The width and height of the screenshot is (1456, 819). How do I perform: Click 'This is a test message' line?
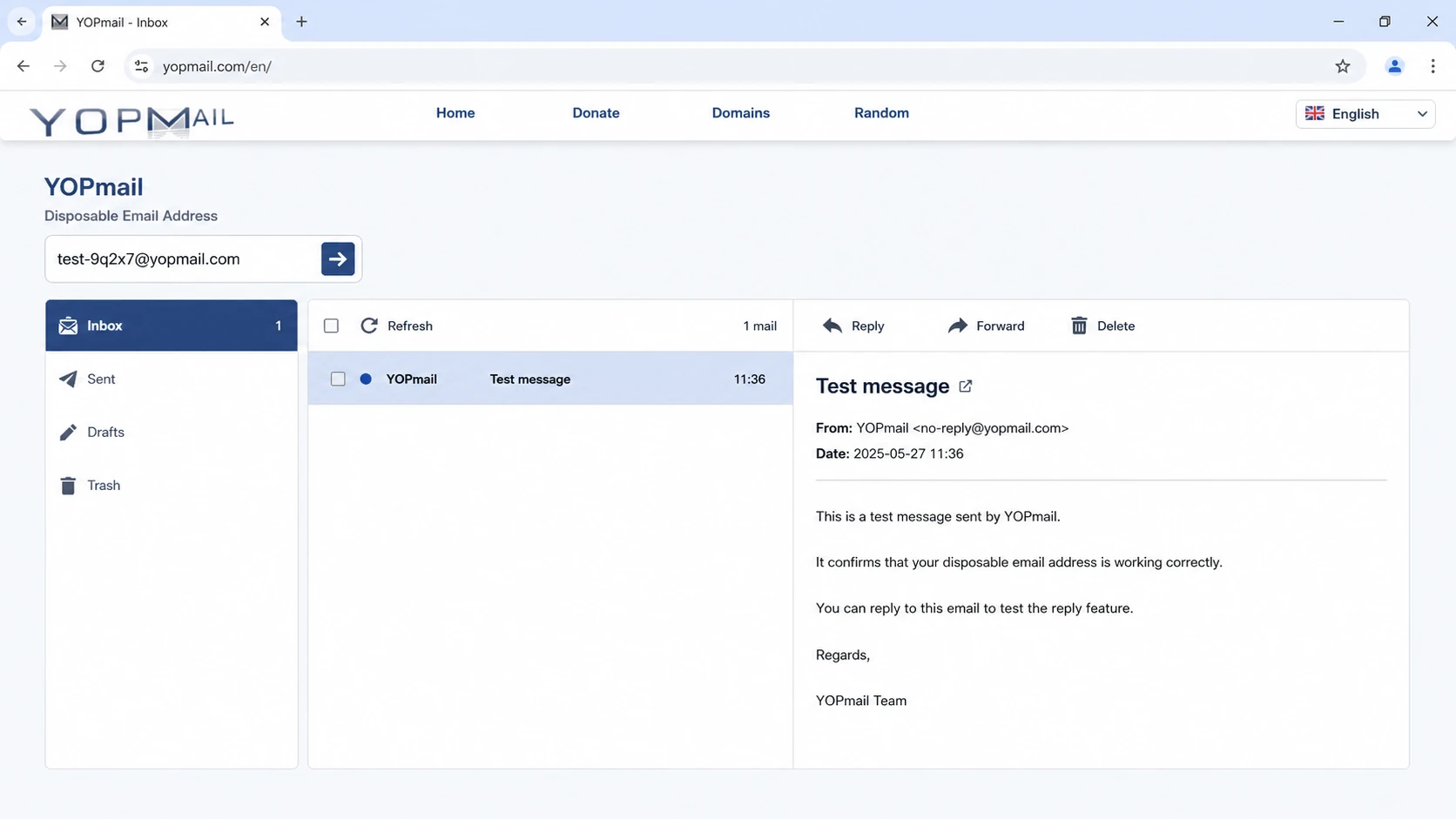938,516
